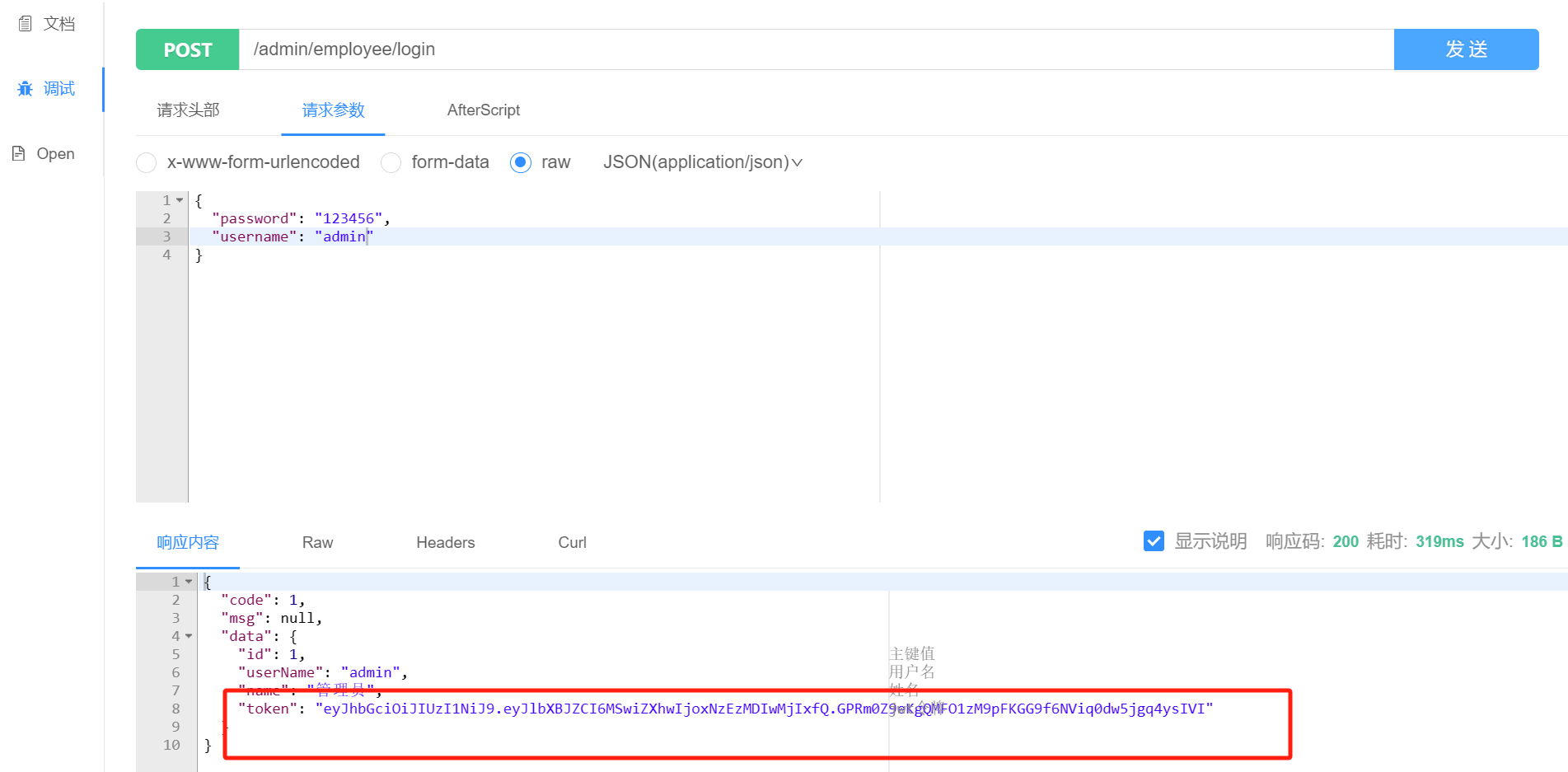Viewport: 1568px width, 772px height.
Task: Click 主键值 field description text
Action: coord(912,653)
